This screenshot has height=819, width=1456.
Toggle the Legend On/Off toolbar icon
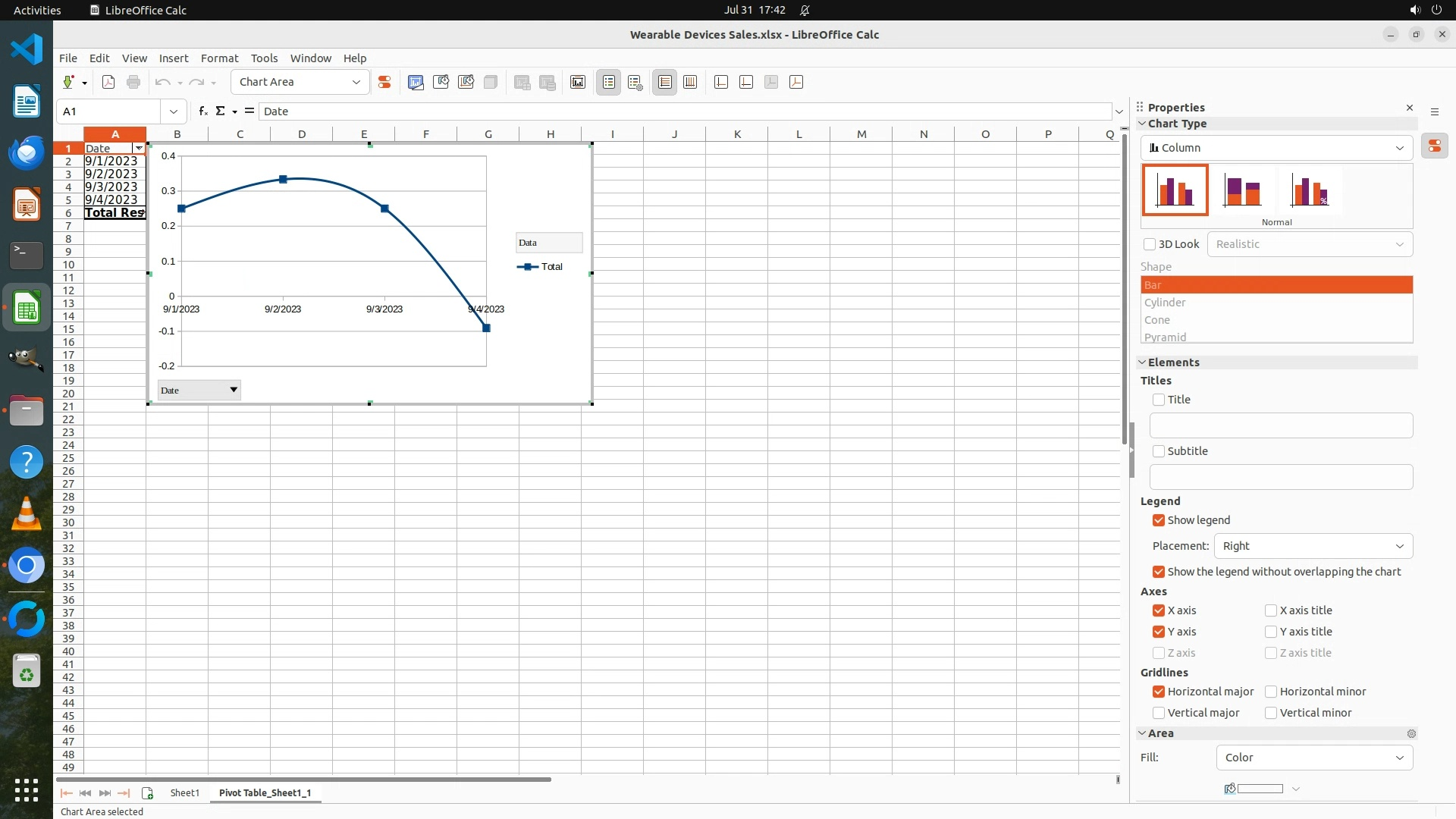point(609,83)
